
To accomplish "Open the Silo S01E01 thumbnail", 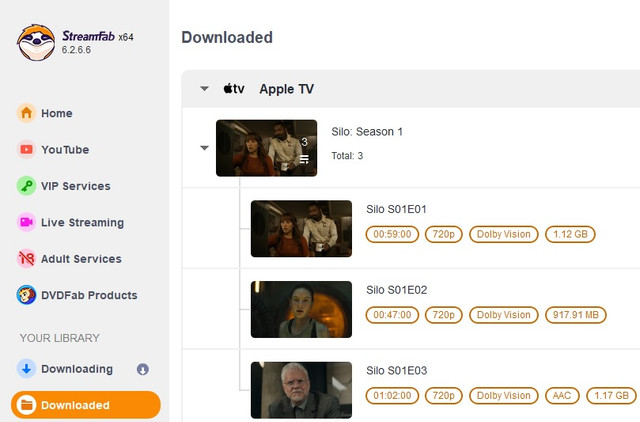I will point(301,229).
